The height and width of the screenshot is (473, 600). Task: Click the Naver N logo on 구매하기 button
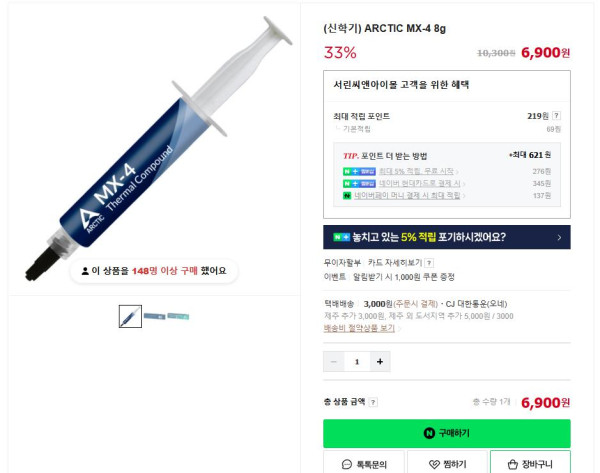[429, 433]
